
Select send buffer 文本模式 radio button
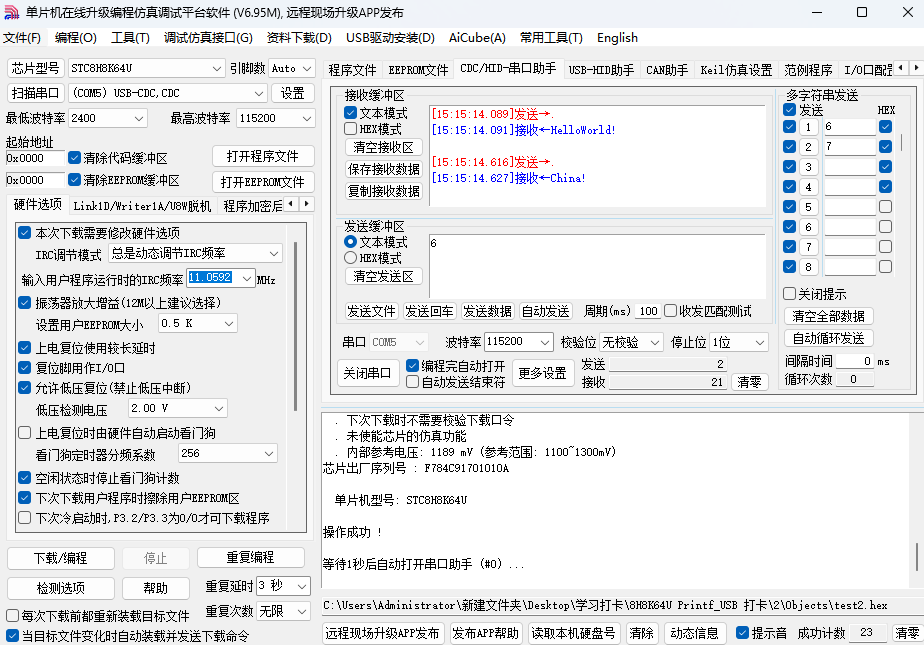click(351, 242)
